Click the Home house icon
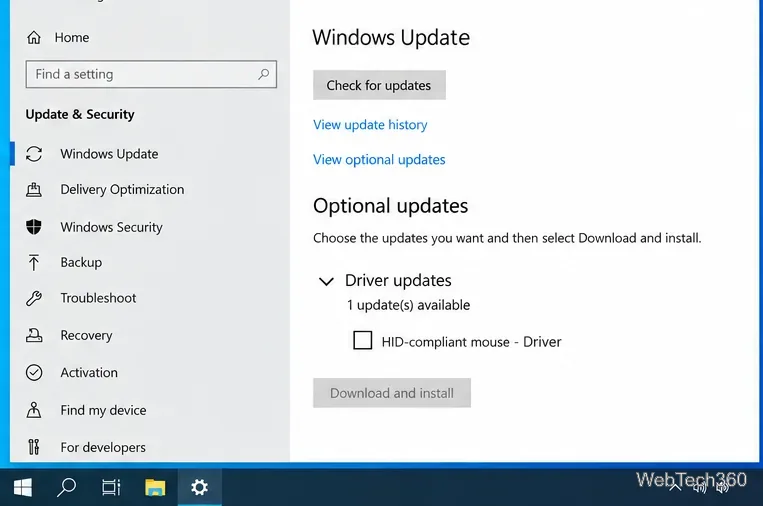The width and height of the screenshot is (763, 506). tap(34, 37)
